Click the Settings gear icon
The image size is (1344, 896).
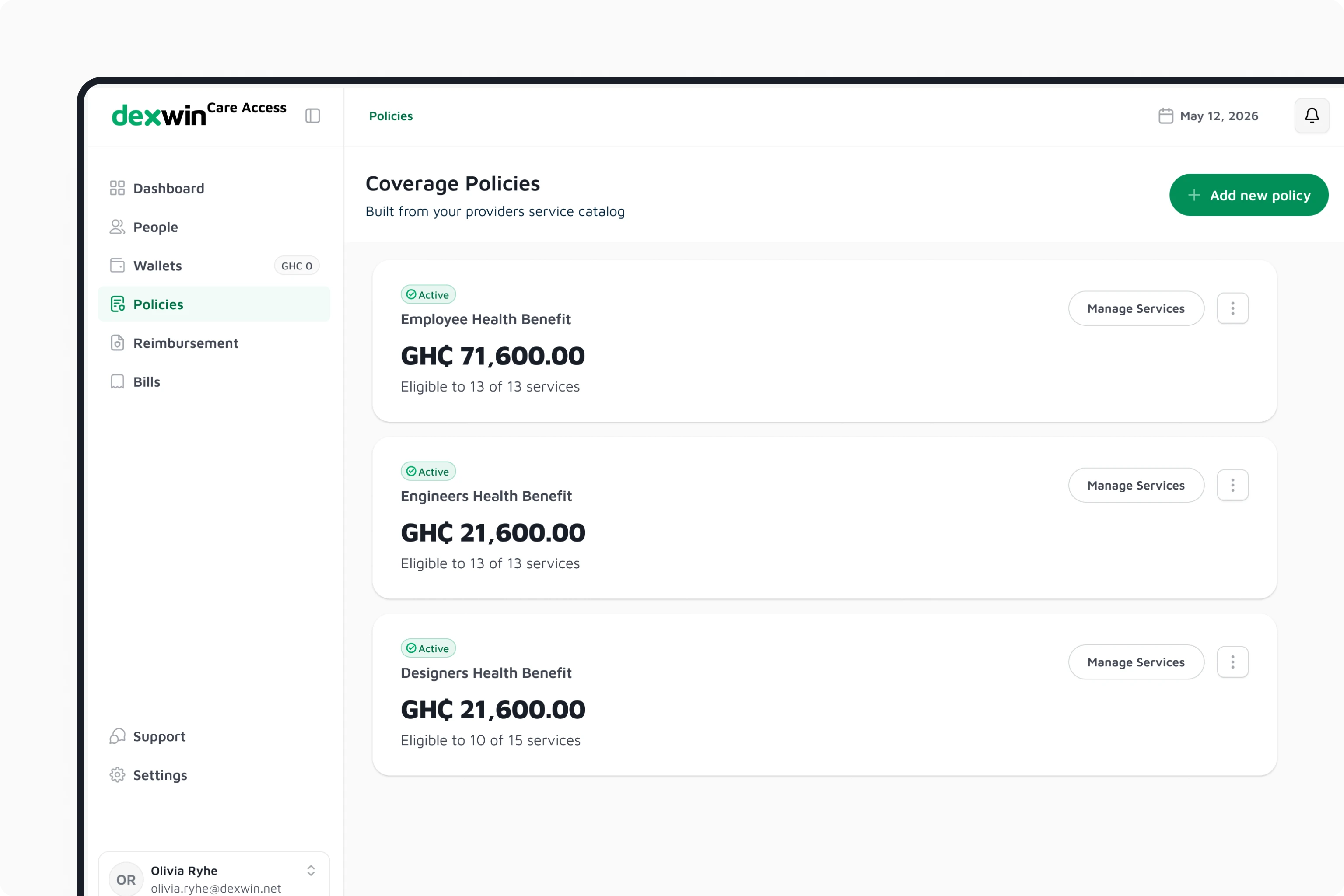point(117,775)
